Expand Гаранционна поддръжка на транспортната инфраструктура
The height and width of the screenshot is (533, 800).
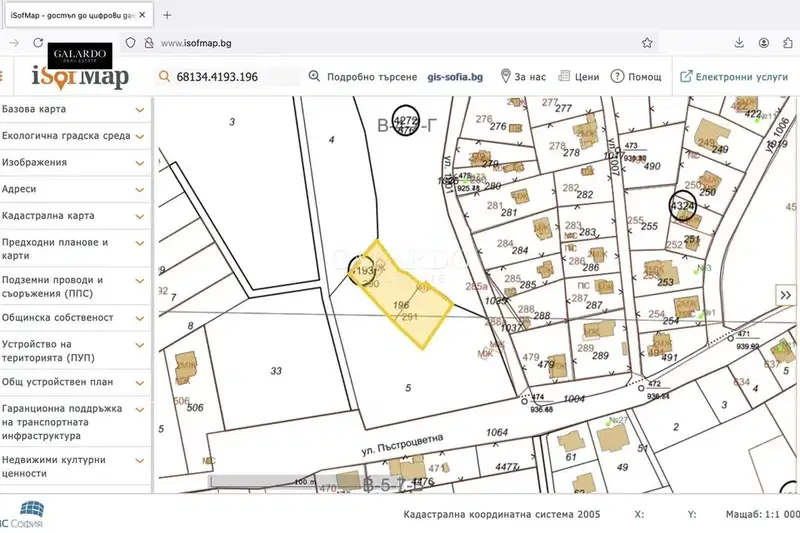(74, 422)
